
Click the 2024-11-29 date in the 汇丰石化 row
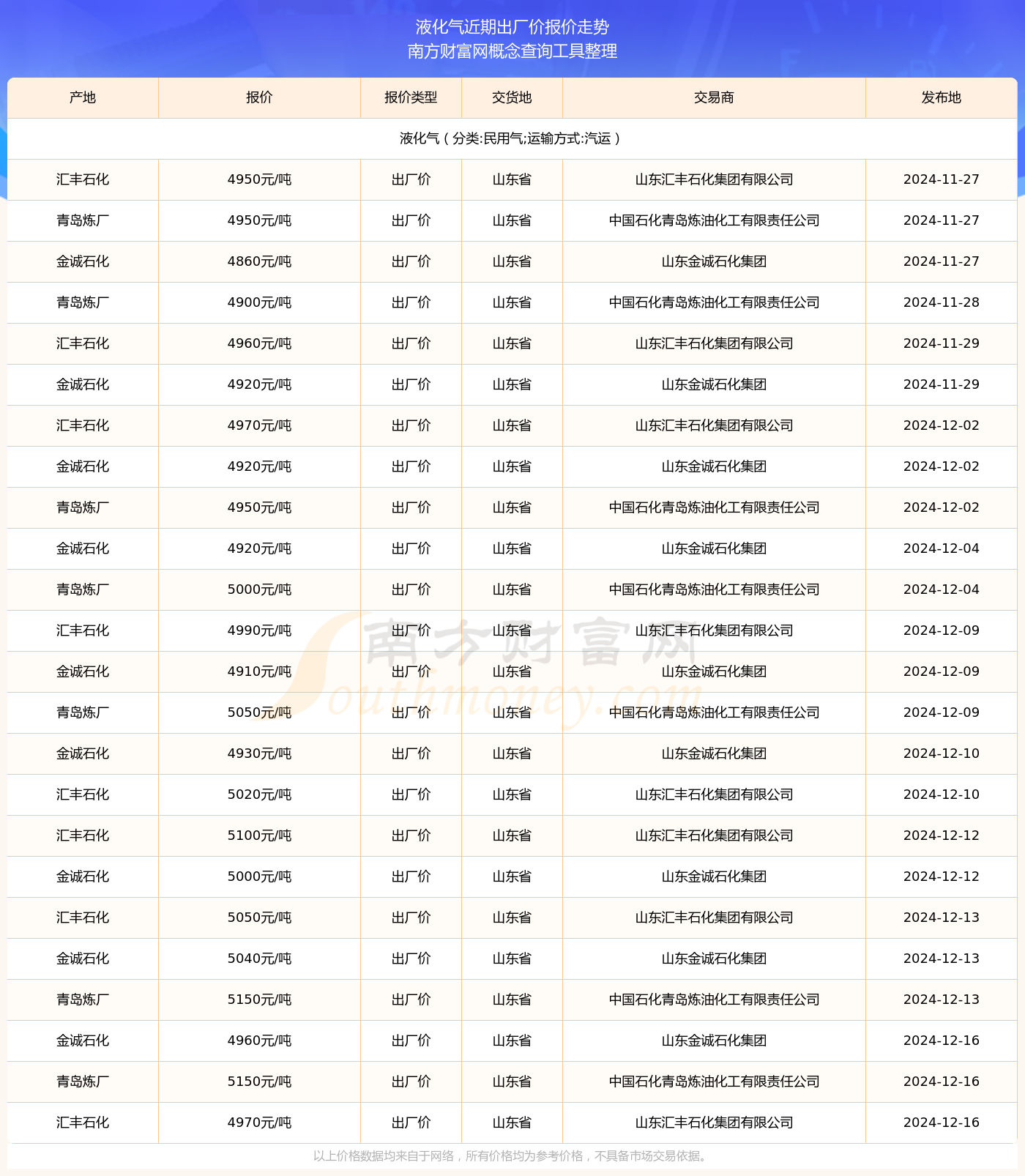pos(941,343)
